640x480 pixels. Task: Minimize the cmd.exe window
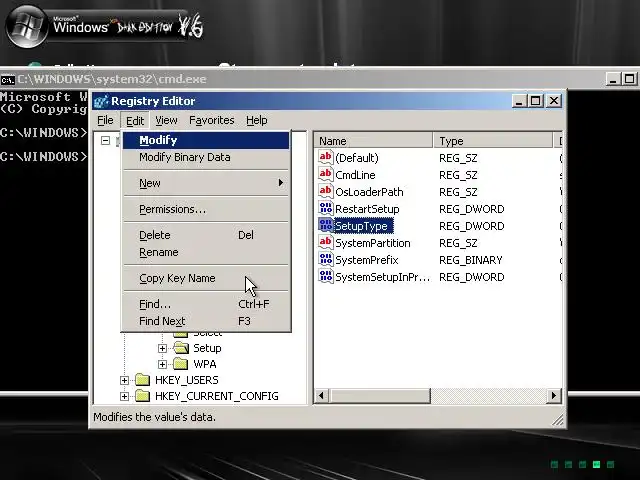coord(613,79)
